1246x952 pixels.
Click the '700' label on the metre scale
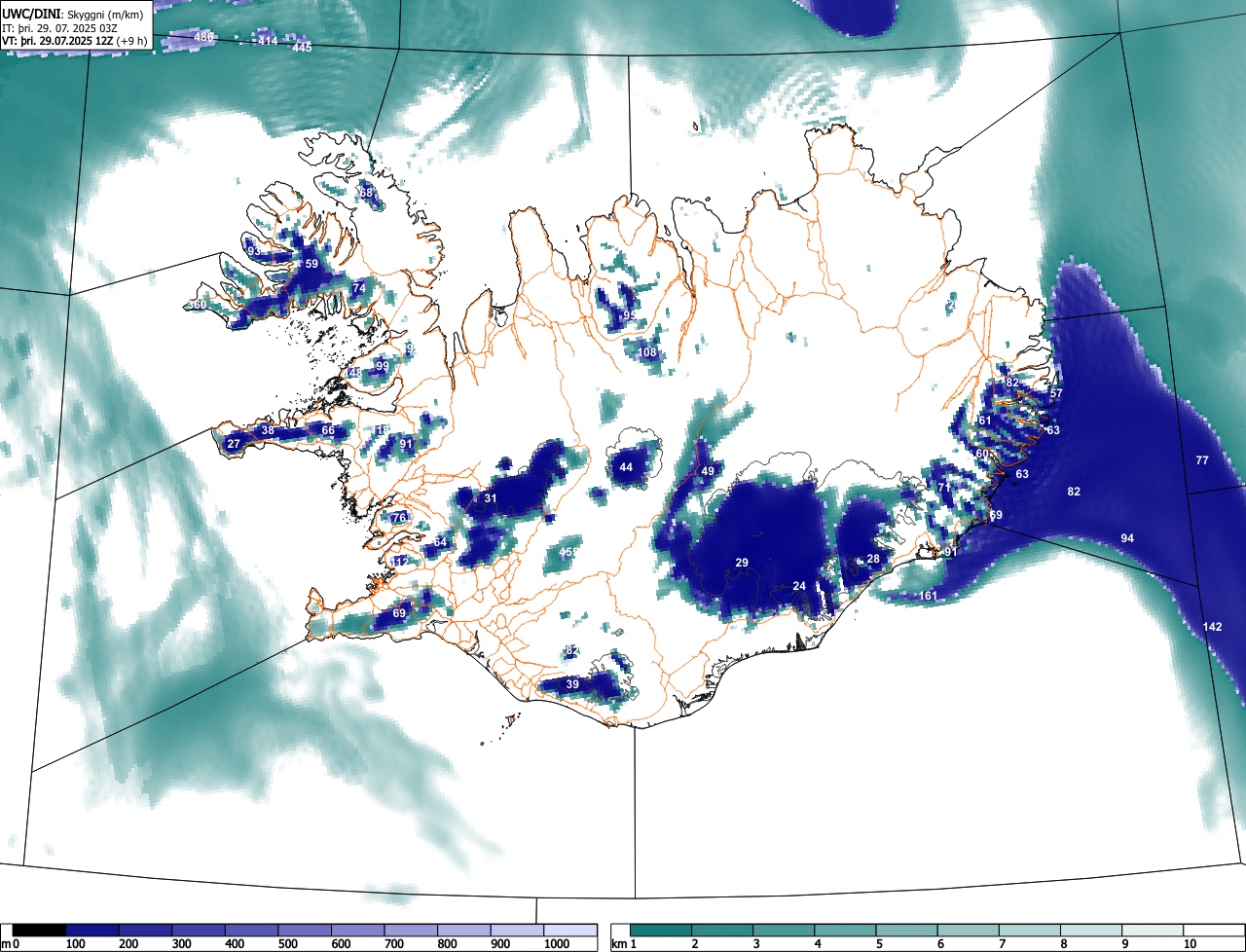(395, 944)
